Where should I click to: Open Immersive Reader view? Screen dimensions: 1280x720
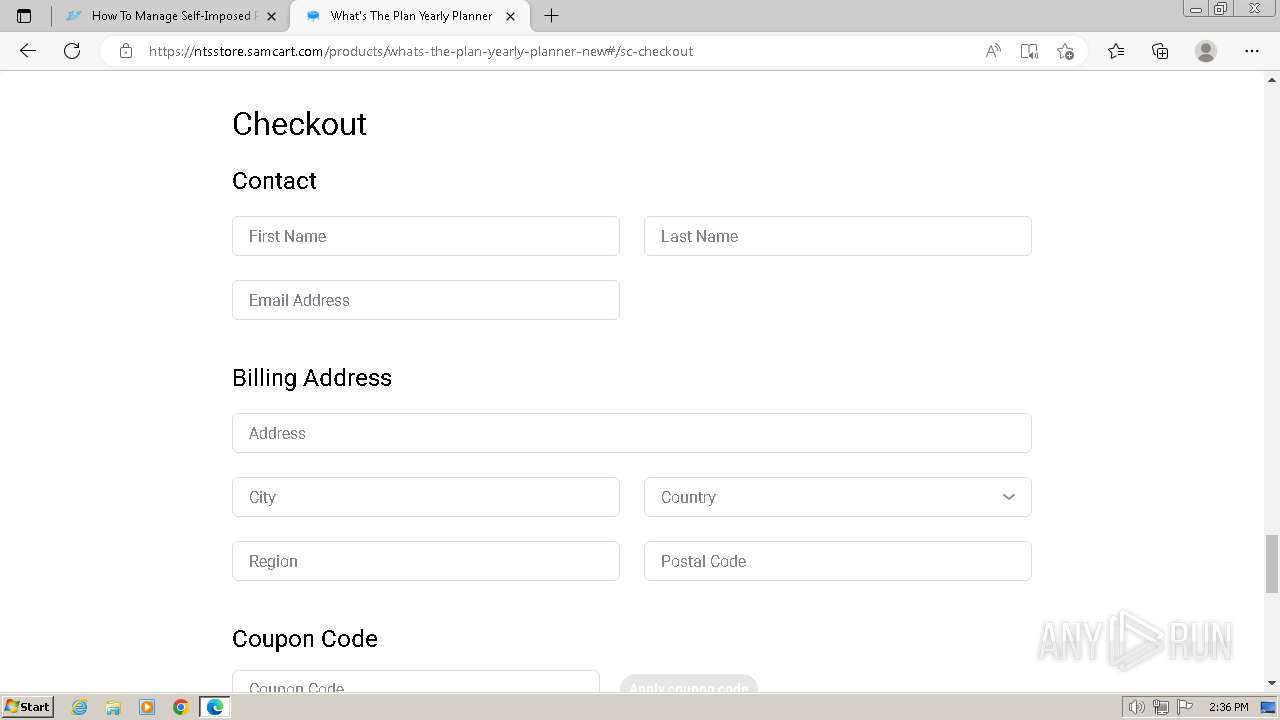point(1029,51)
